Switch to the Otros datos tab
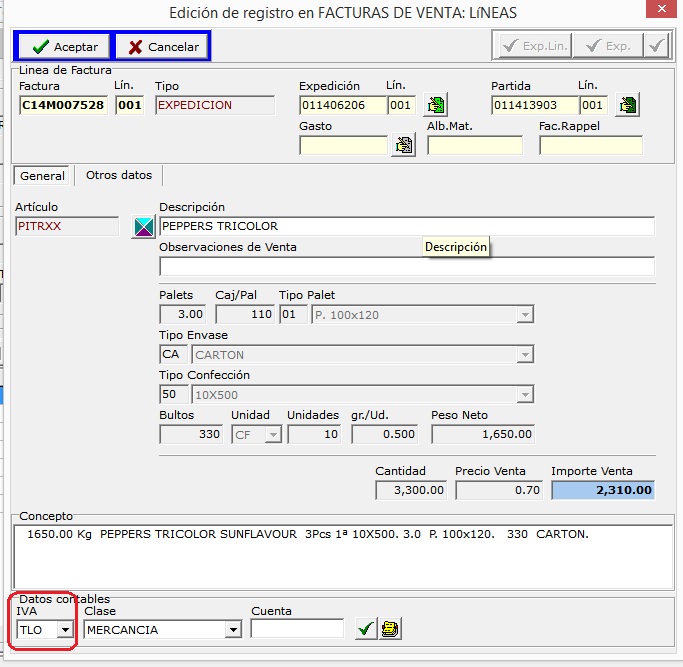The height and width of the screenshot is (667, 683). (119, 175)
